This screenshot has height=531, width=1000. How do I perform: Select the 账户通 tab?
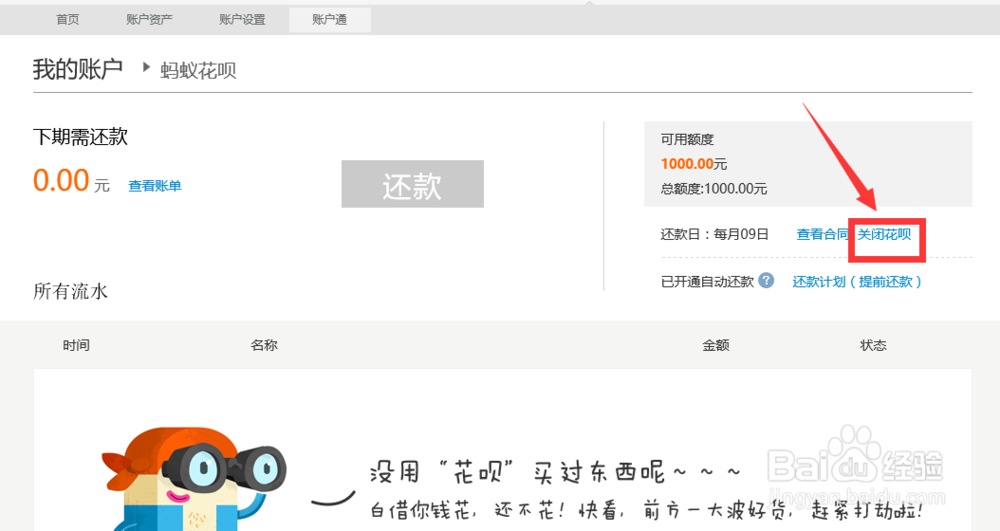330,20
